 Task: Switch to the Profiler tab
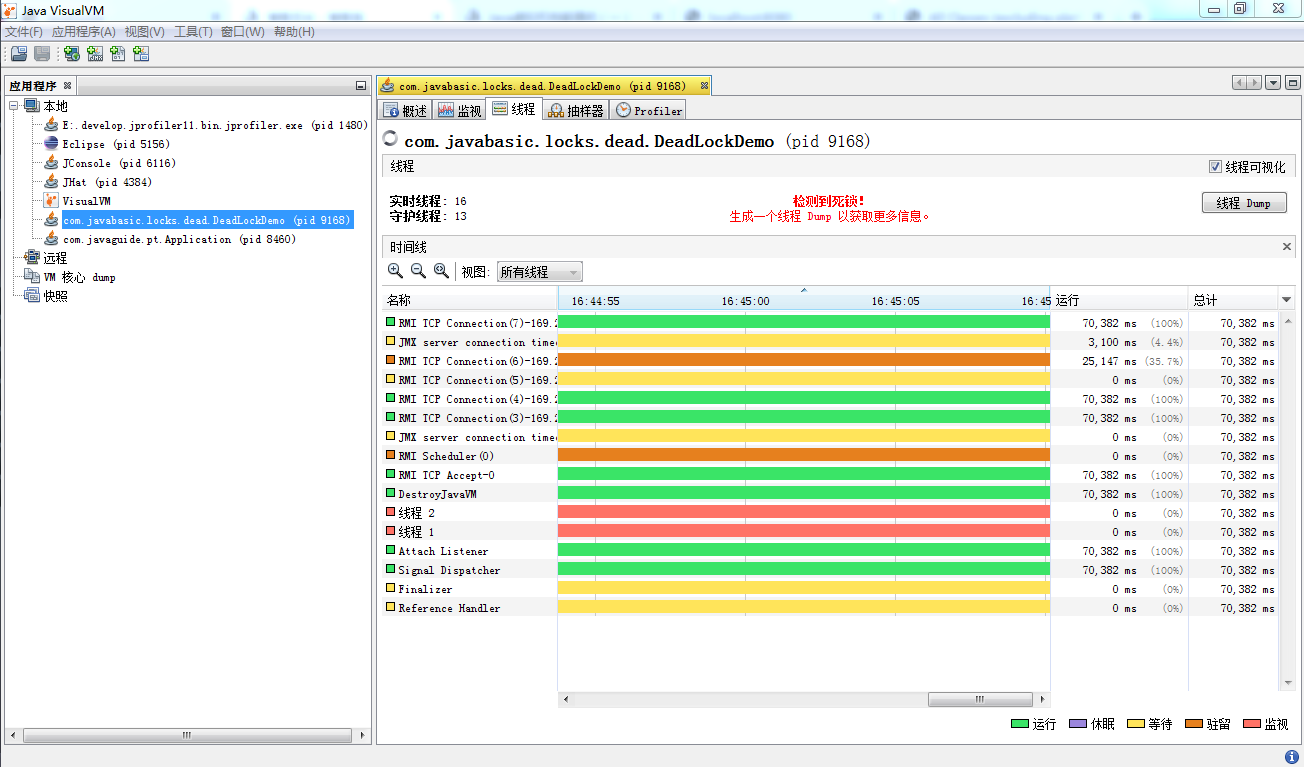coord(649,110)
